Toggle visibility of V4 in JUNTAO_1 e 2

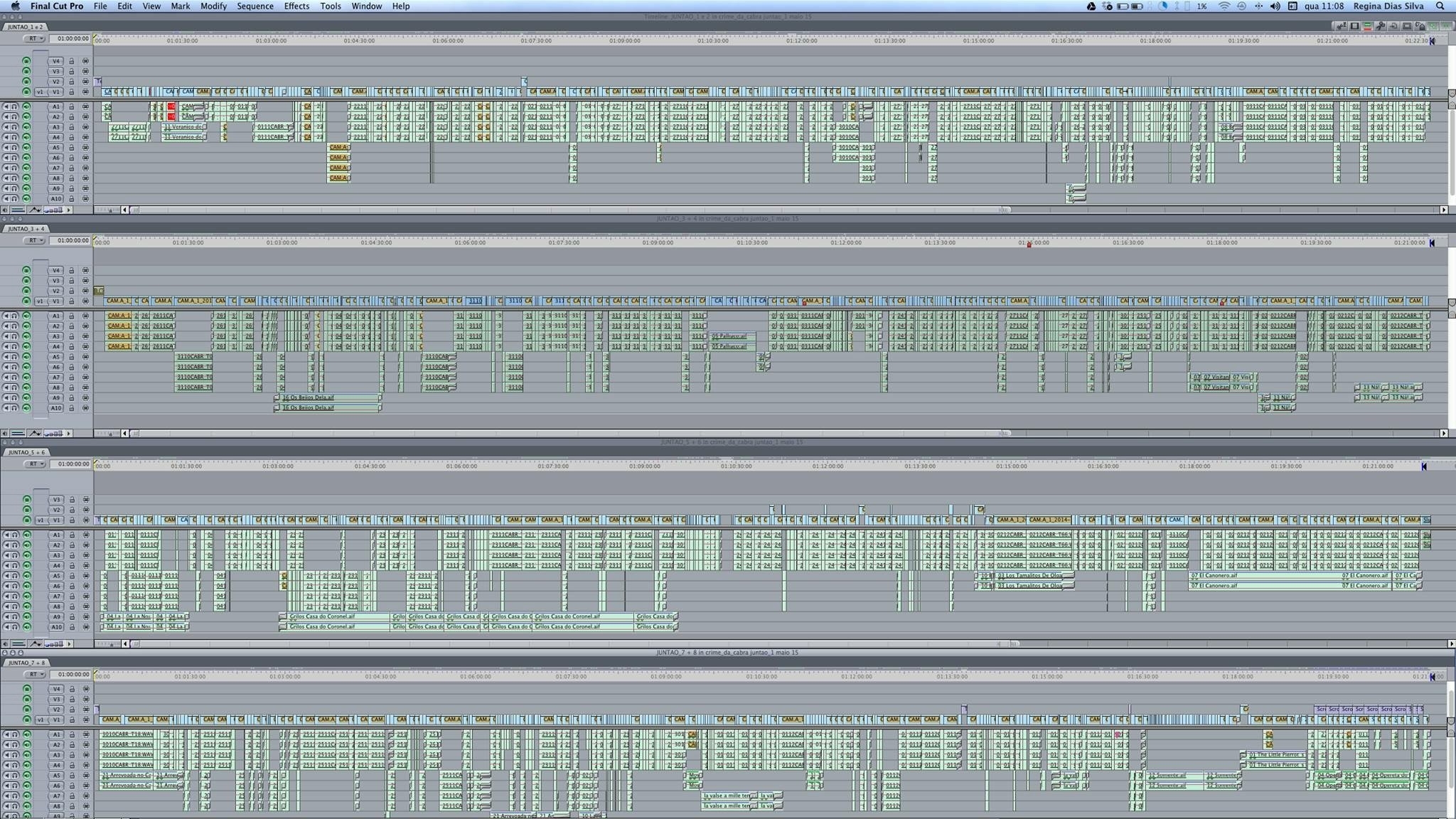click(26, 61)
